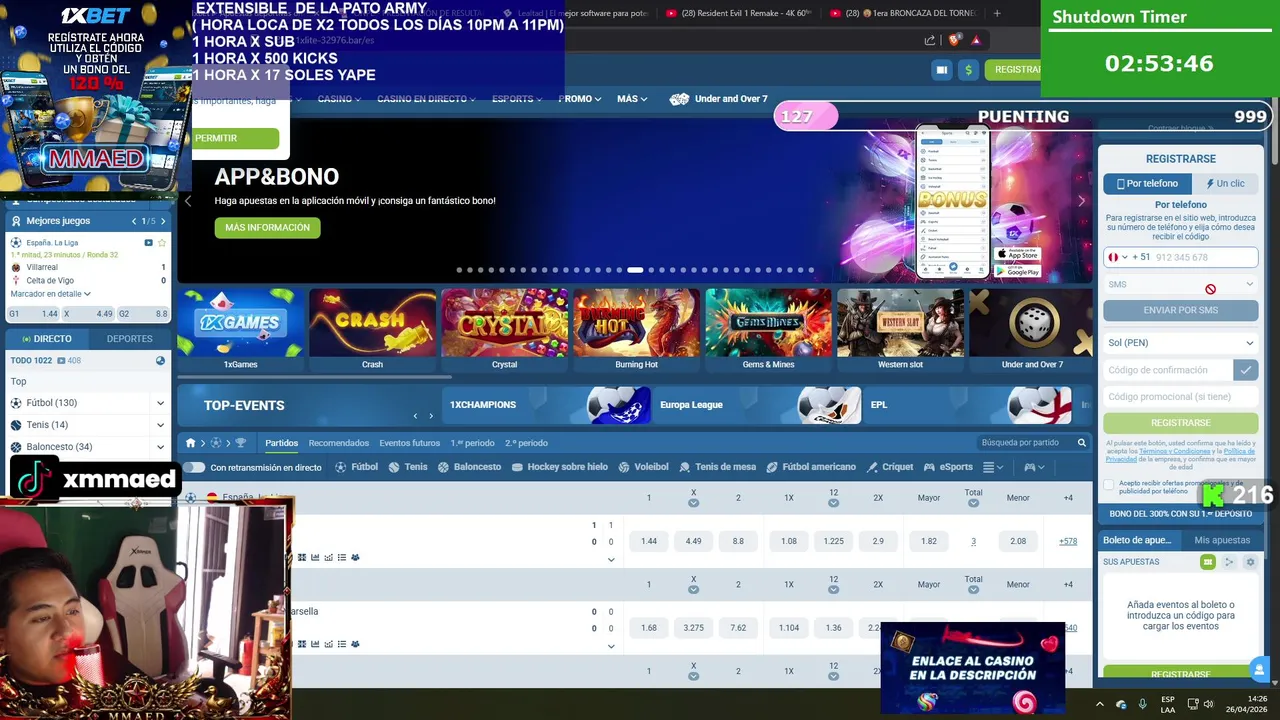Select the Eventos futuros tab
This screenshot has width=1280, height=720.
(409, 443)
